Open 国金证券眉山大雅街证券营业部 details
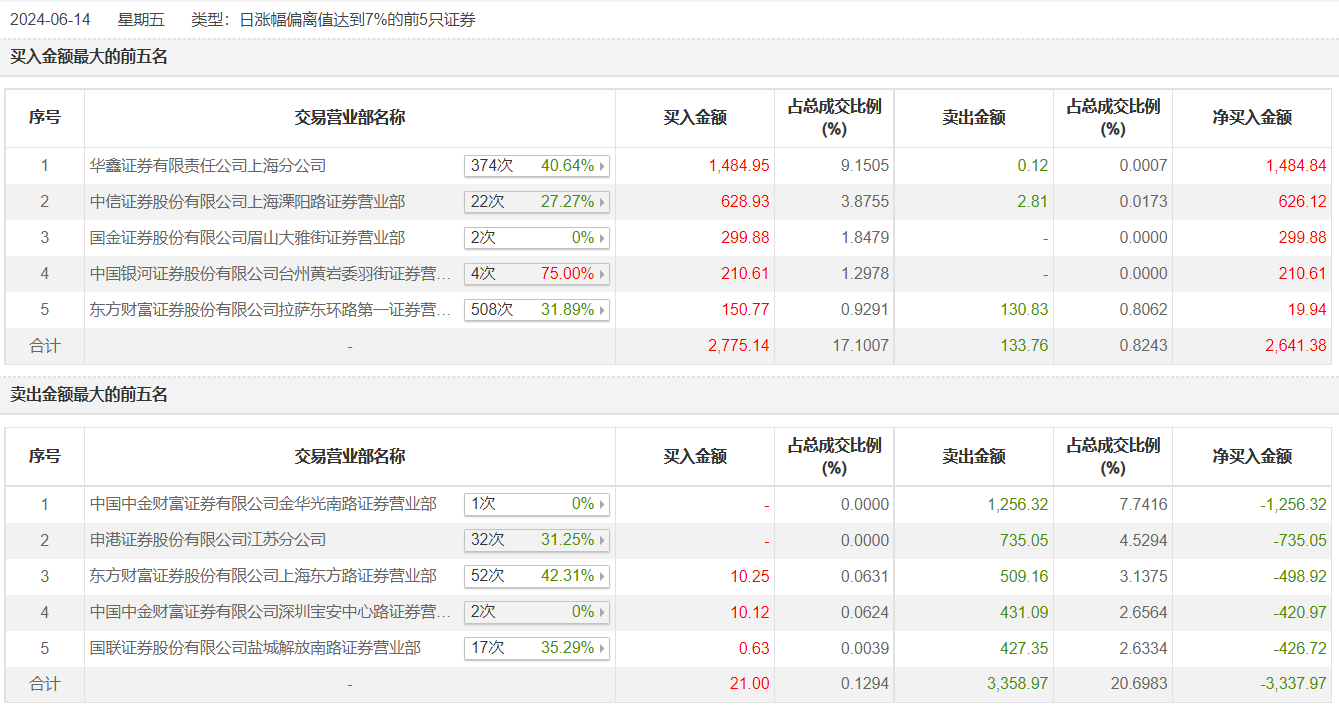The width and height of the screenshot is (1339, 707). pos(247,238)
